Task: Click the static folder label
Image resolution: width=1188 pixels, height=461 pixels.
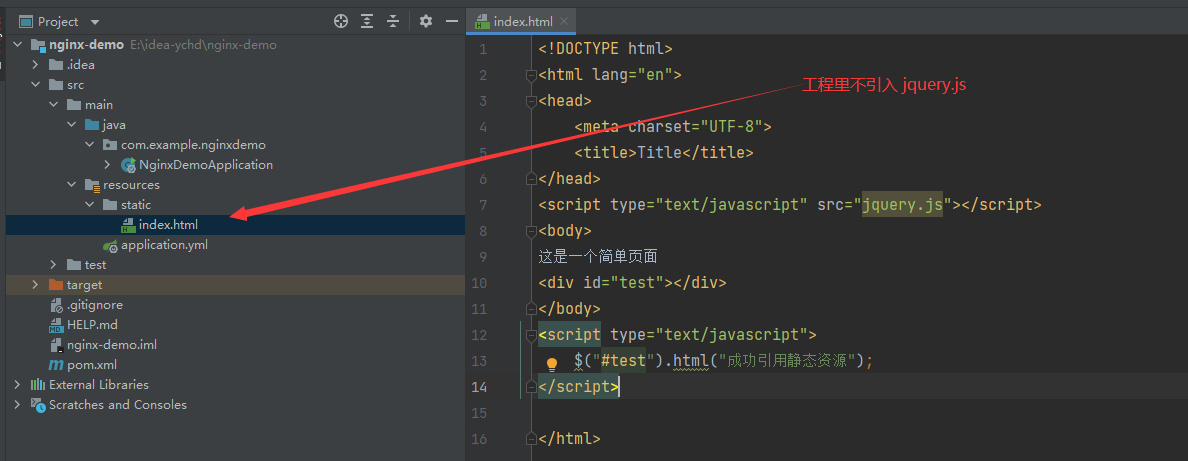Action: [136, 205]
